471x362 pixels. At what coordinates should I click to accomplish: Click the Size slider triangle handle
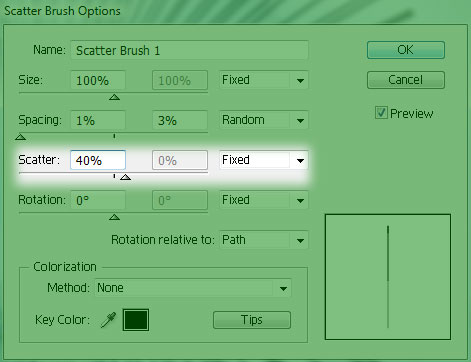pyautogui.click(x=114, y=97)
